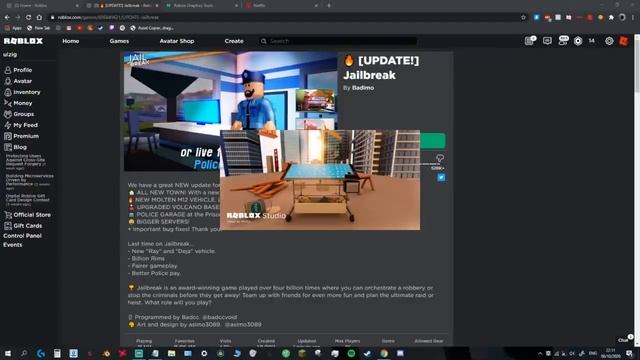Expand the system tray hidden icons chevron
640x360 pixels.
coord(540,353)
